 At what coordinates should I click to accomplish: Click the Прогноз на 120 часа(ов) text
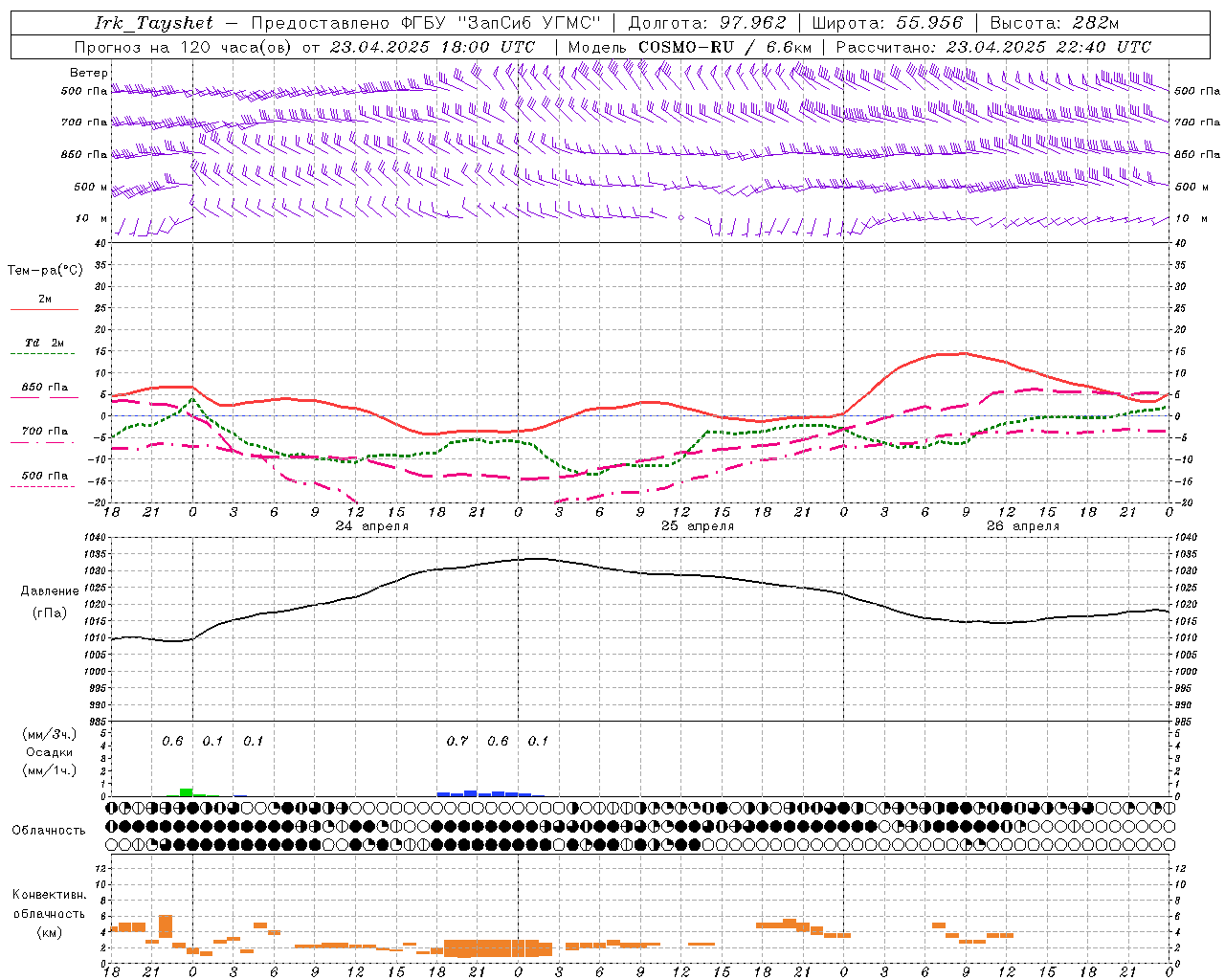pyautogui.click(x=185, y=47)
